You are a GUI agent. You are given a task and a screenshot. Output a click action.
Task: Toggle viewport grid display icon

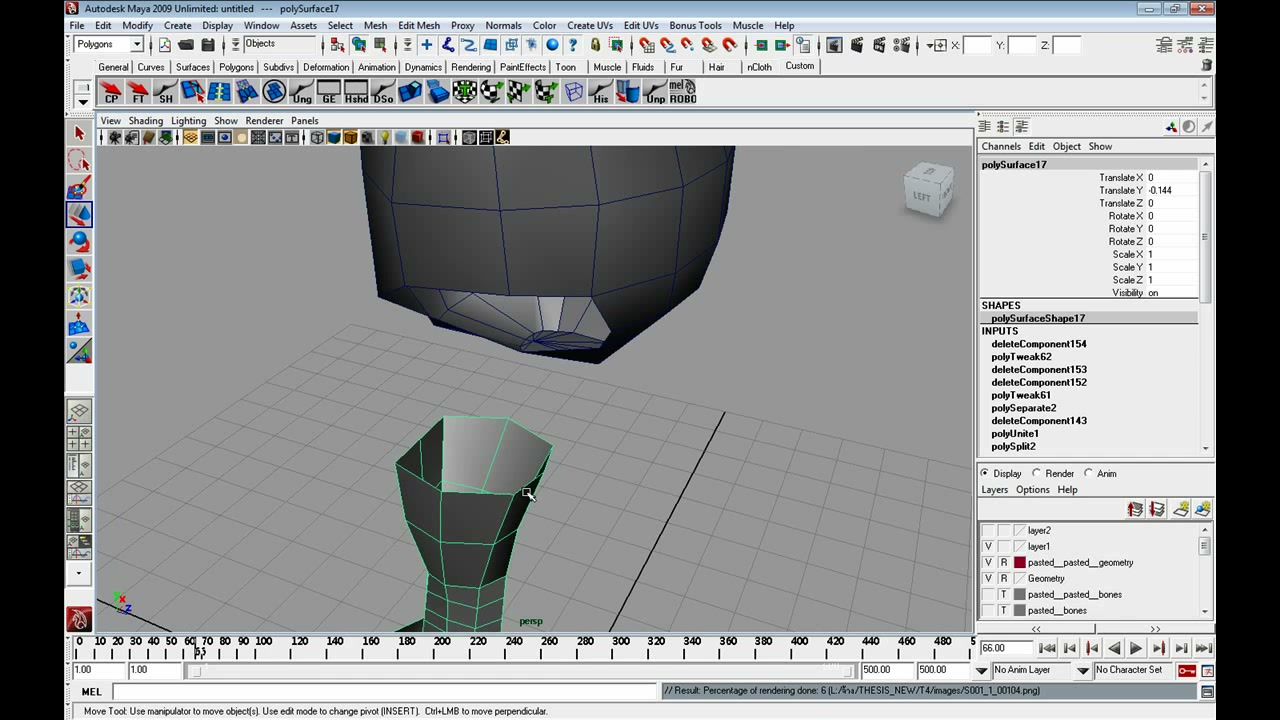click(190, 138)
